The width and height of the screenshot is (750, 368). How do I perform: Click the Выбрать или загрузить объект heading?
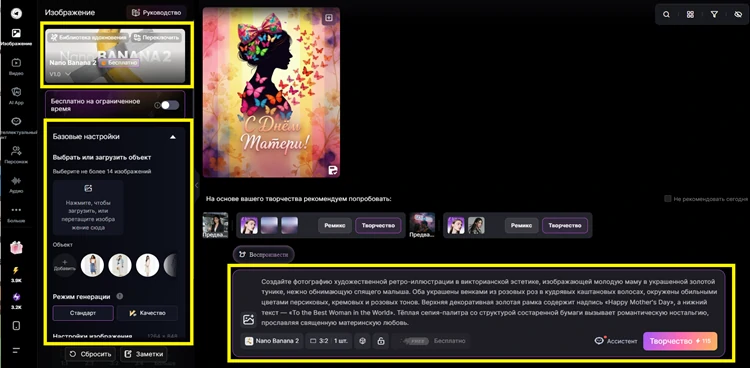(x=102, y=157)
